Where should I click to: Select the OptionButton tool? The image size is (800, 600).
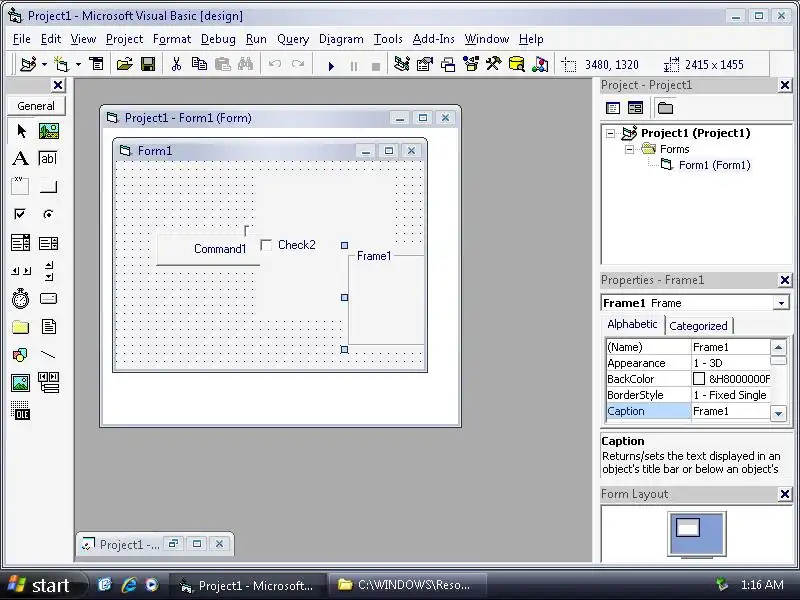tap(49, 214)
